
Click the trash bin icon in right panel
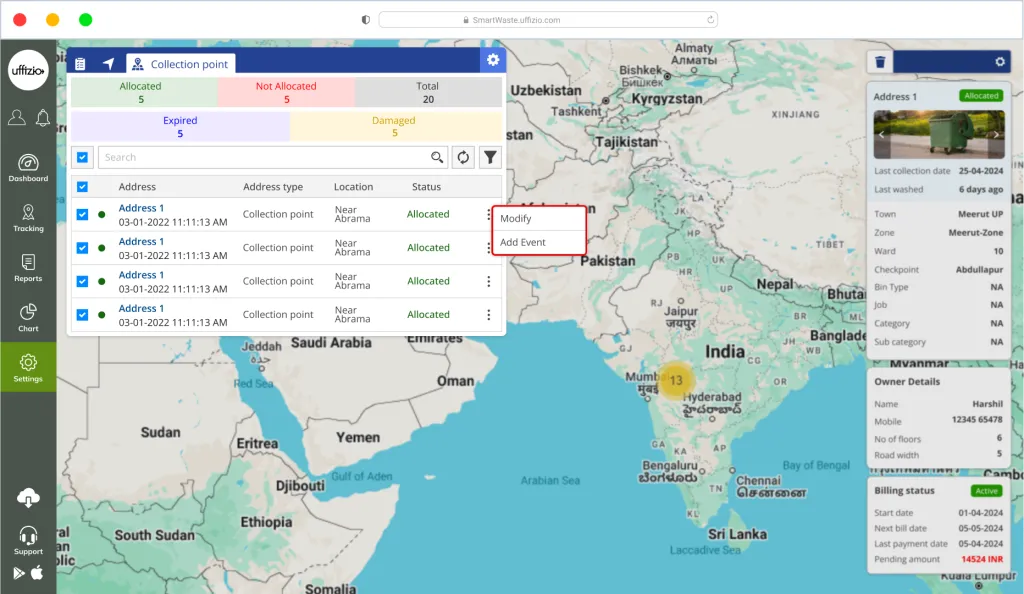(880, 62)
